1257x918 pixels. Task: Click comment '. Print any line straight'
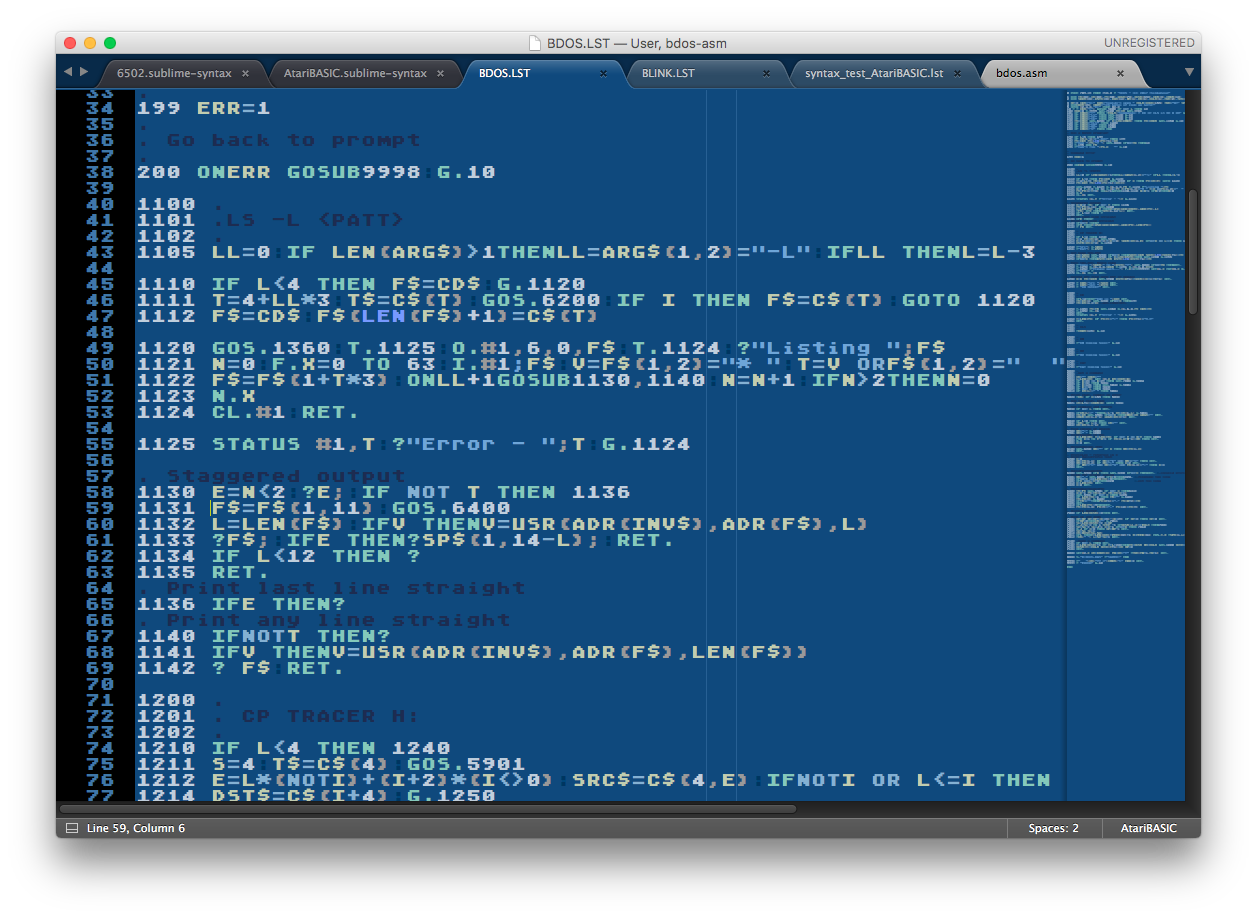coord(323,620)
